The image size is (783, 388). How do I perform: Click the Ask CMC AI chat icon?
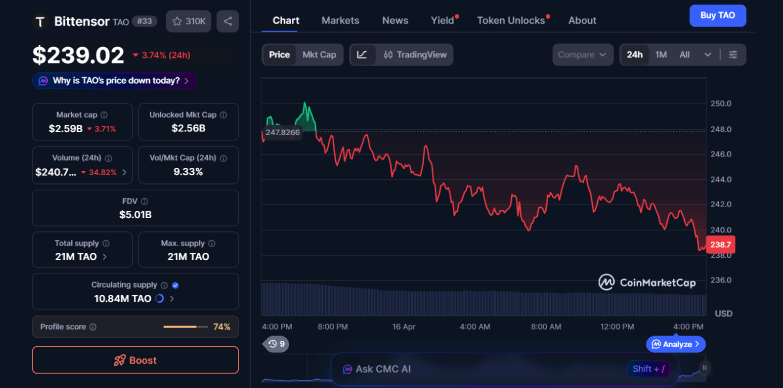tap(347, 370)
